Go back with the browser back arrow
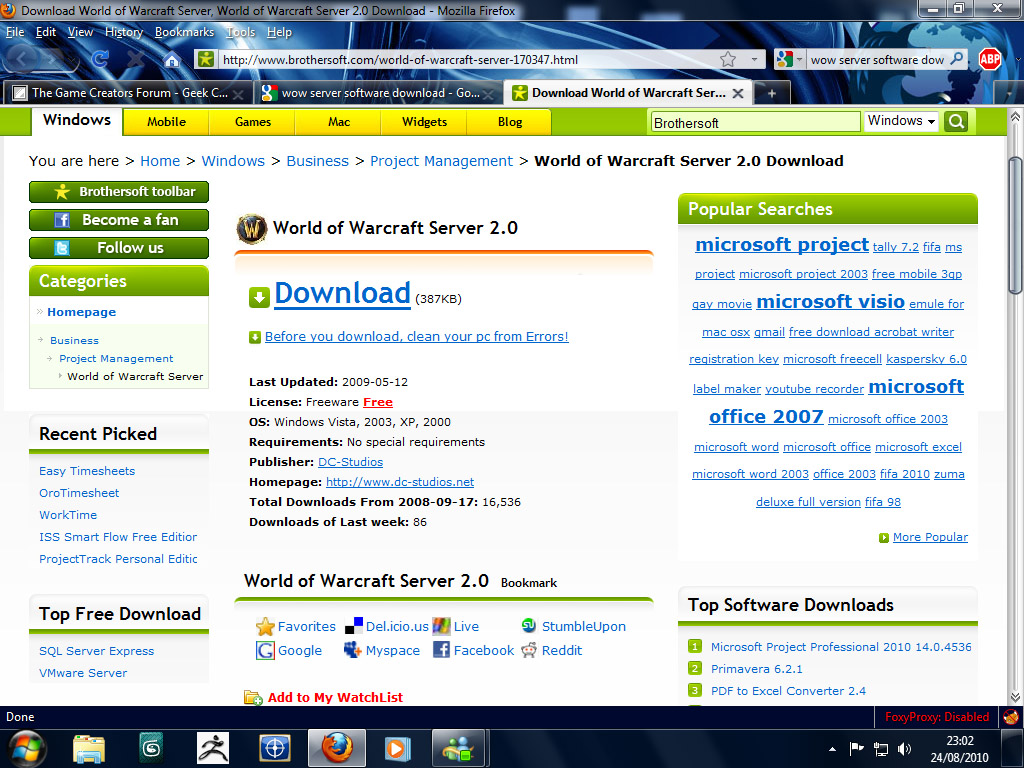This screenshot has width=1024, height=768. point(22,59)
